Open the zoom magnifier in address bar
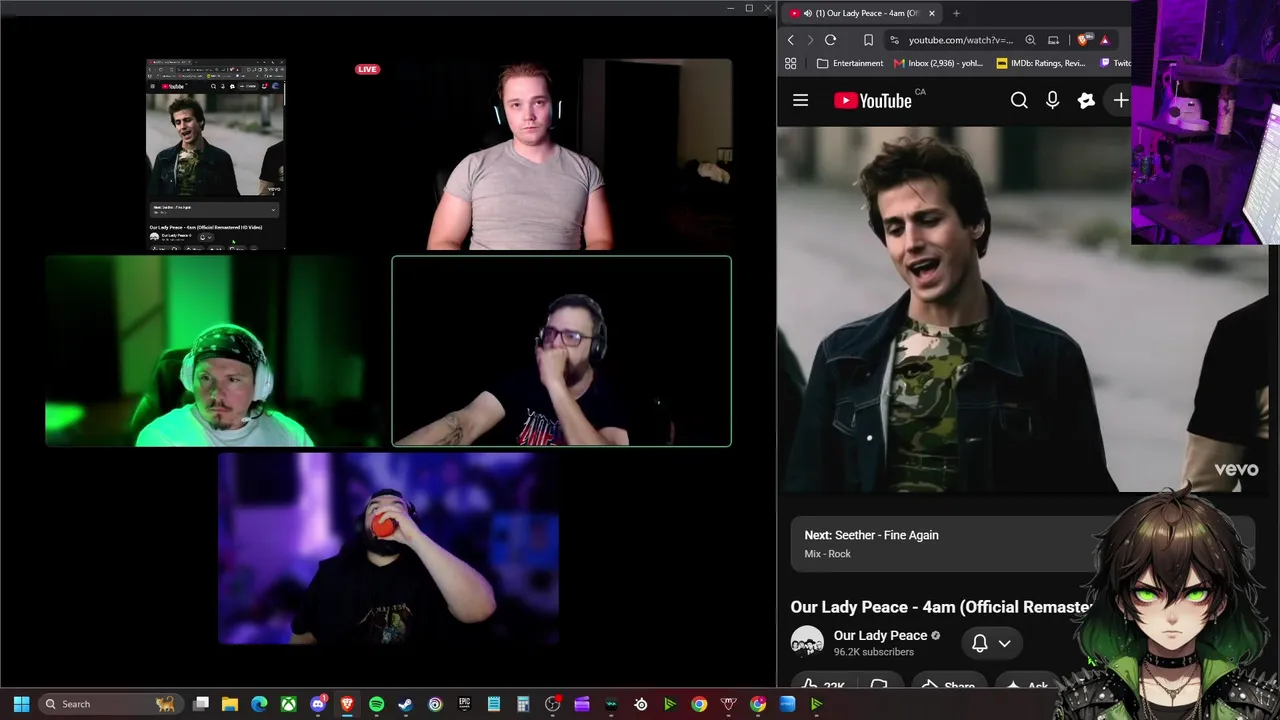1280x720 pixels. pos(1030,40)
